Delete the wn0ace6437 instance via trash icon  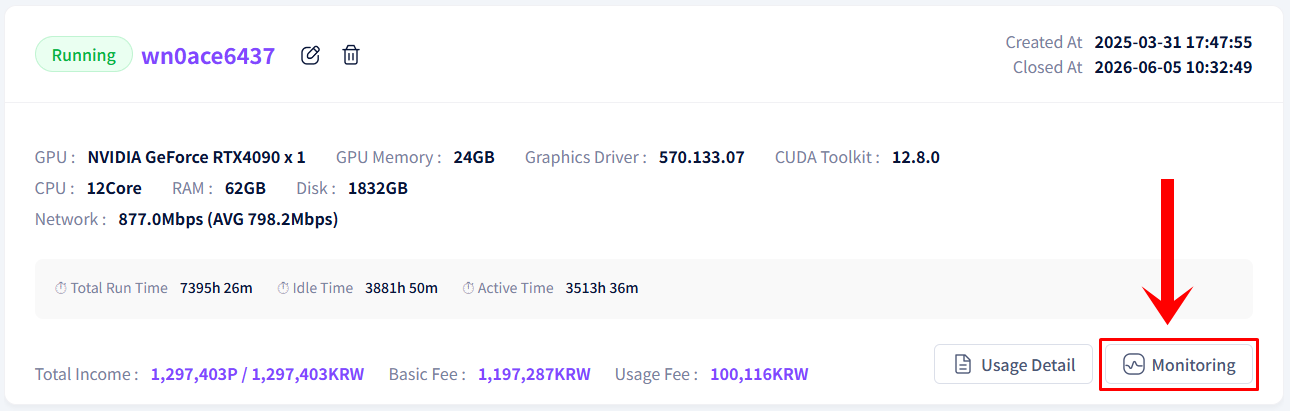click(x=351, y=55)
